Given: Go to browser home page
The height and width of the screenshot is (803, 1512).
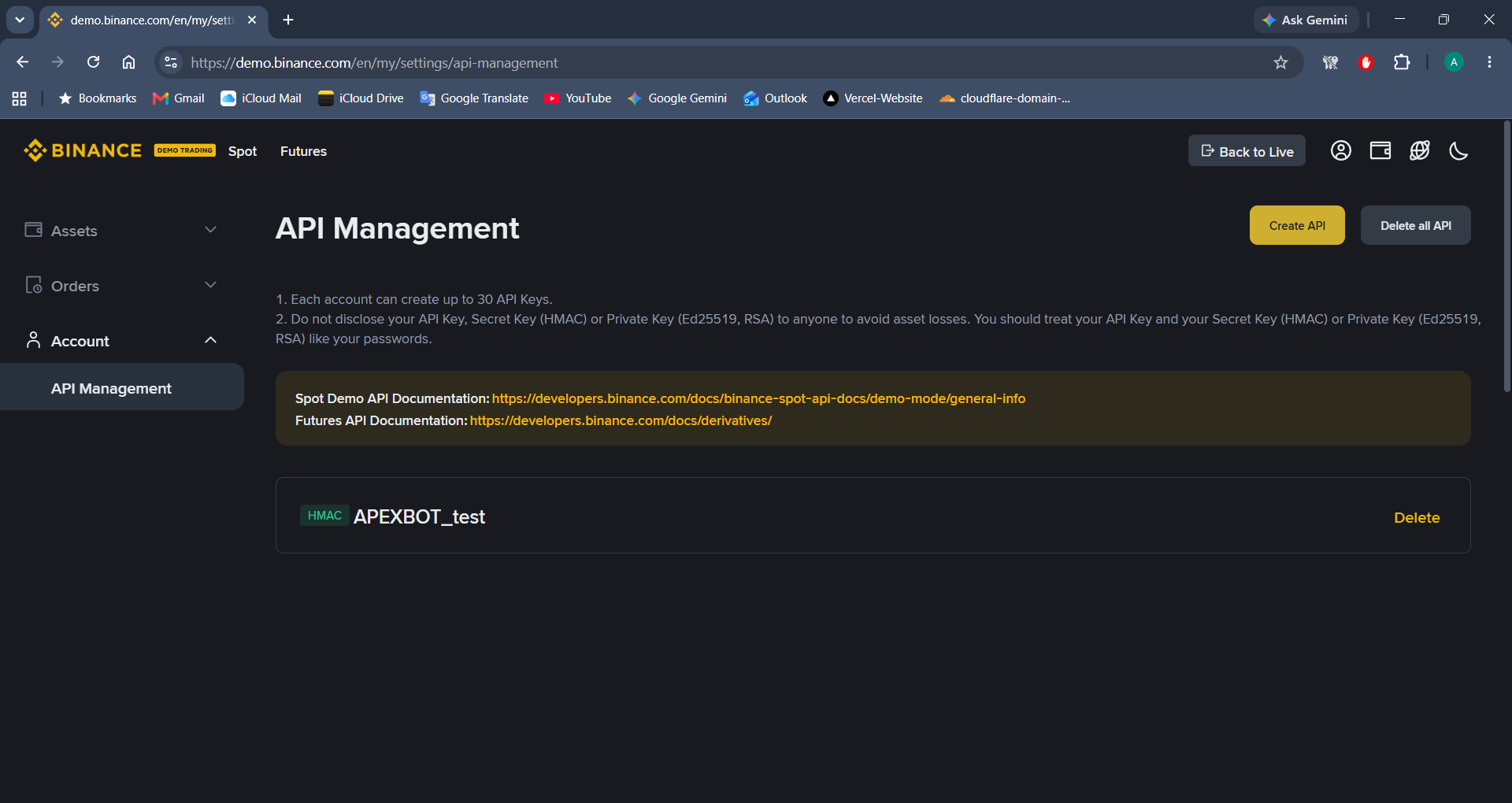Looking at the screenshot, I should tap(128, 62).
